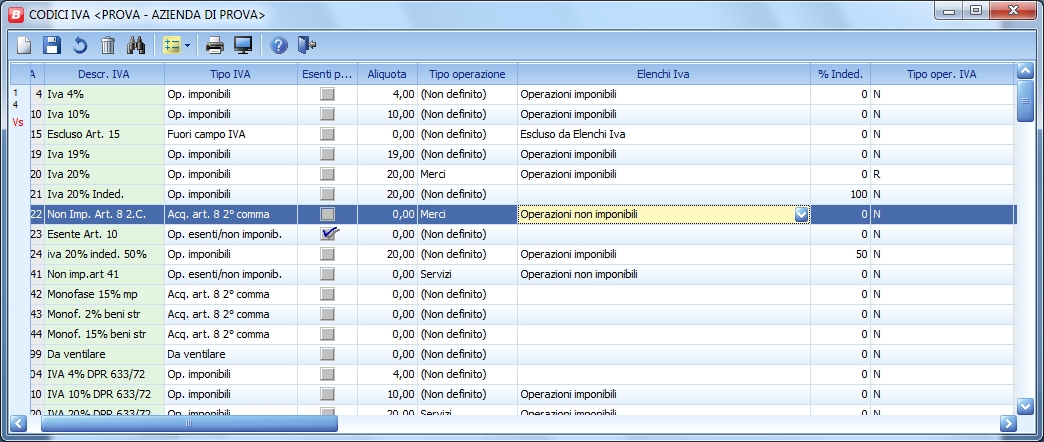Open search with the binoculars icon

pos(136,45)
